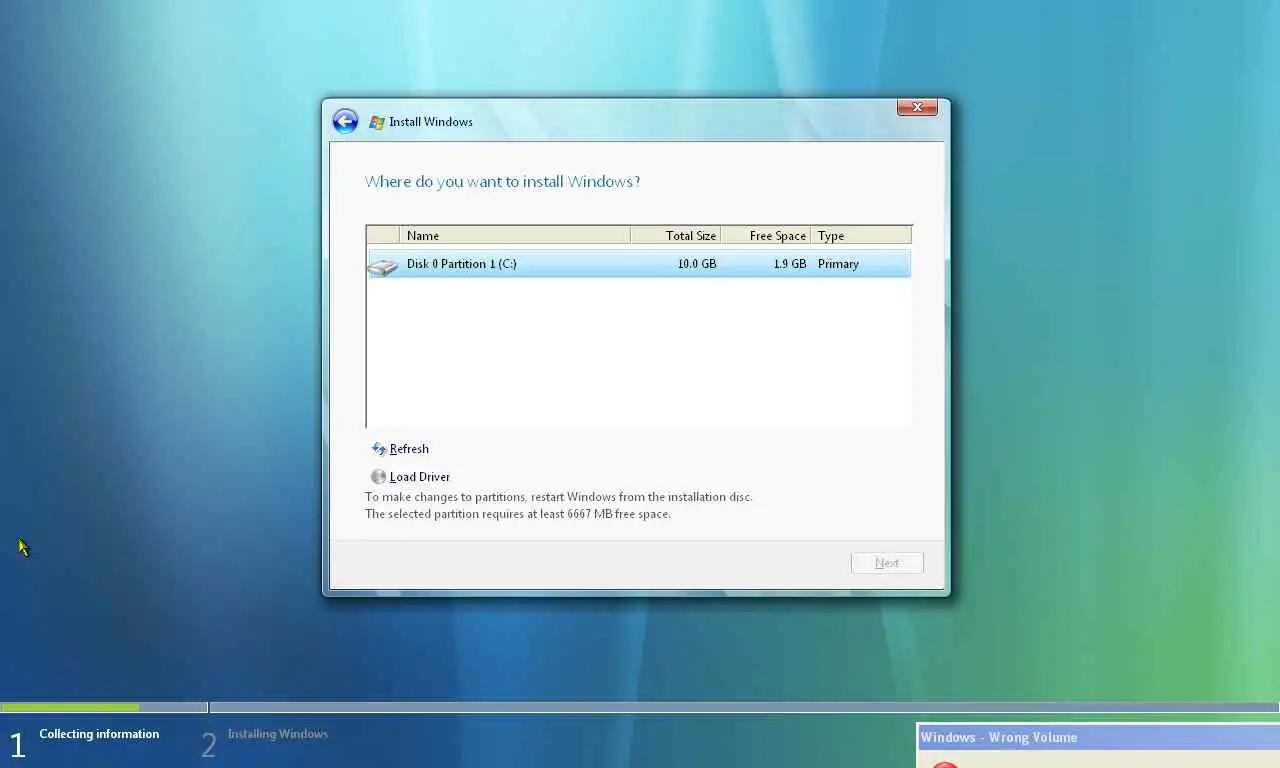Click the hard drive icon for Disk 0
The height and width of the screenshot is (768, 1280).
[x=383, y=265]
